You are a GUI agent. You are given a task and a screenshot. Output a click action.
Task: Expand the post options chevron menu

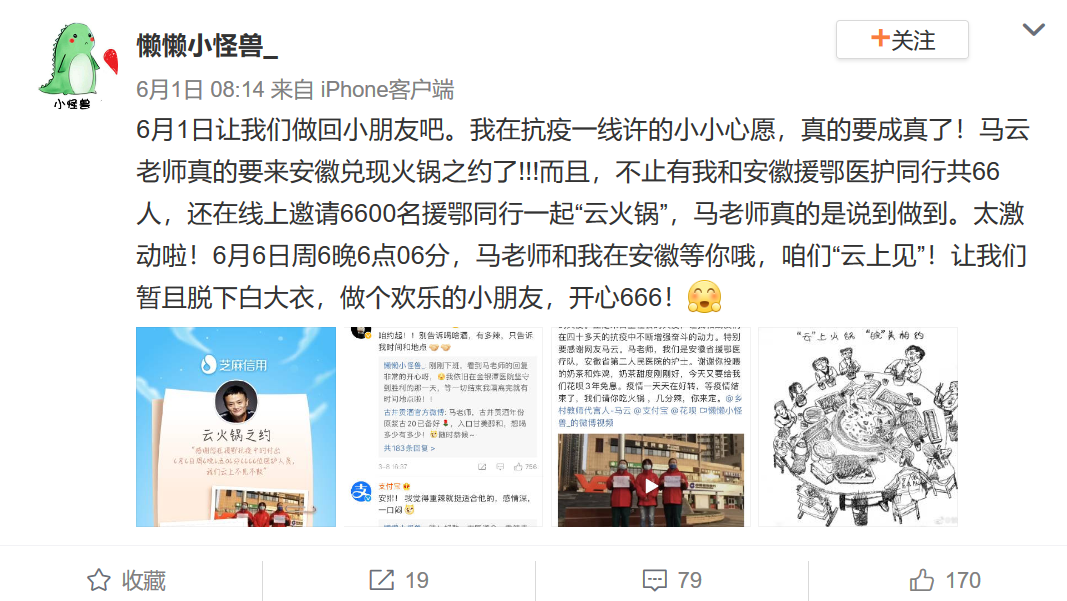[1033, 29]
